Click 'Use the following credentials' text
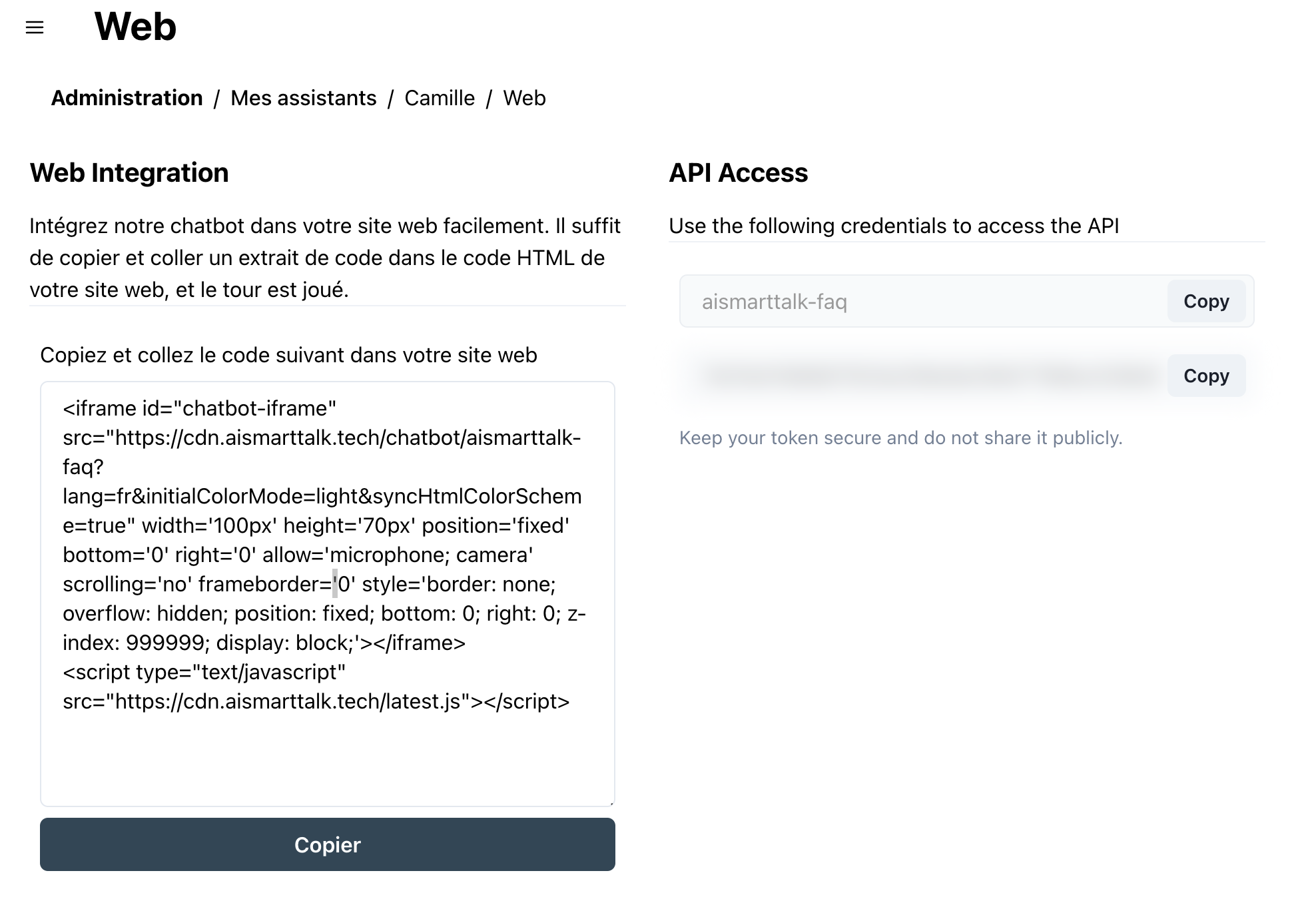 (893, 226)
